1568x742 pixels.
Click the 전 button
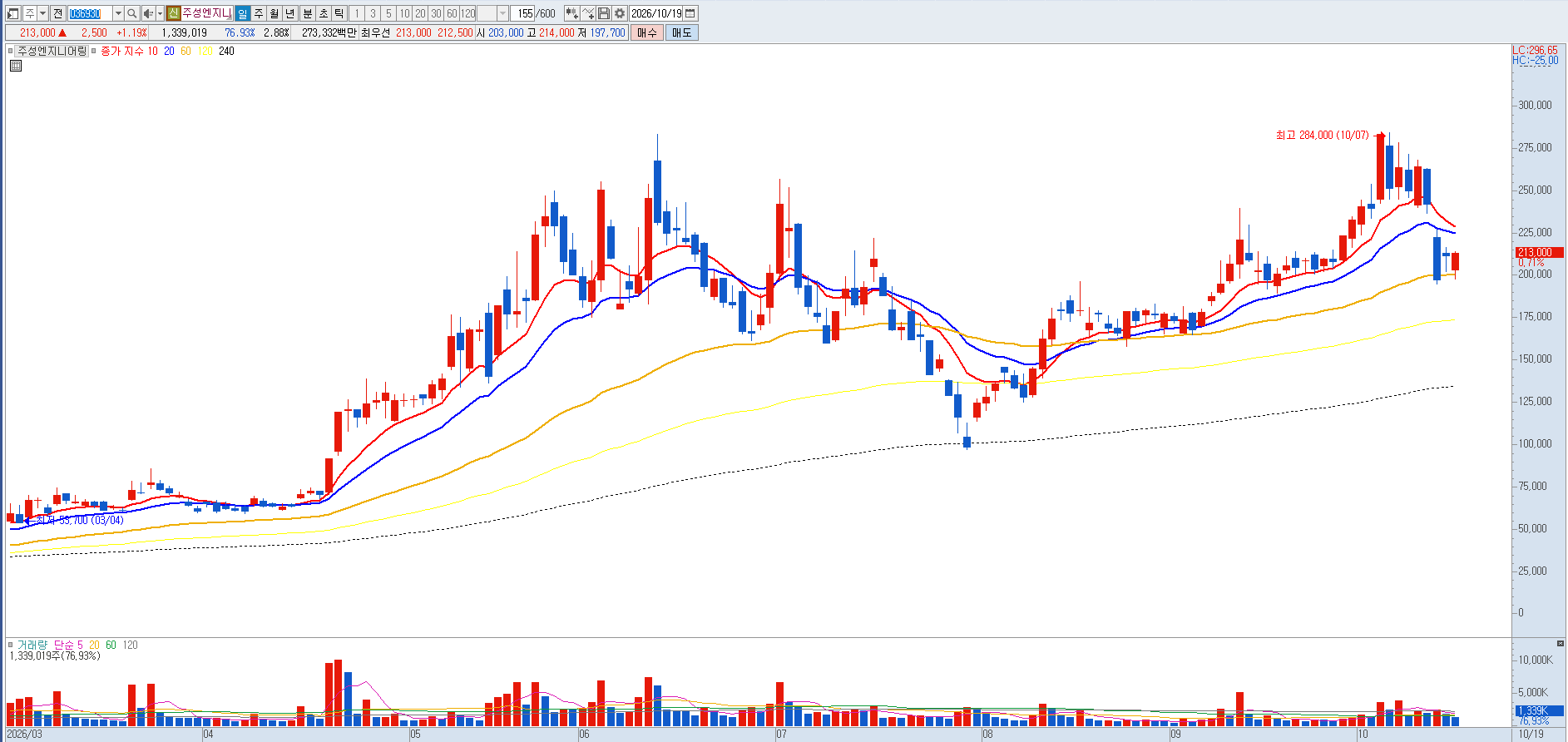coord(57,13)
